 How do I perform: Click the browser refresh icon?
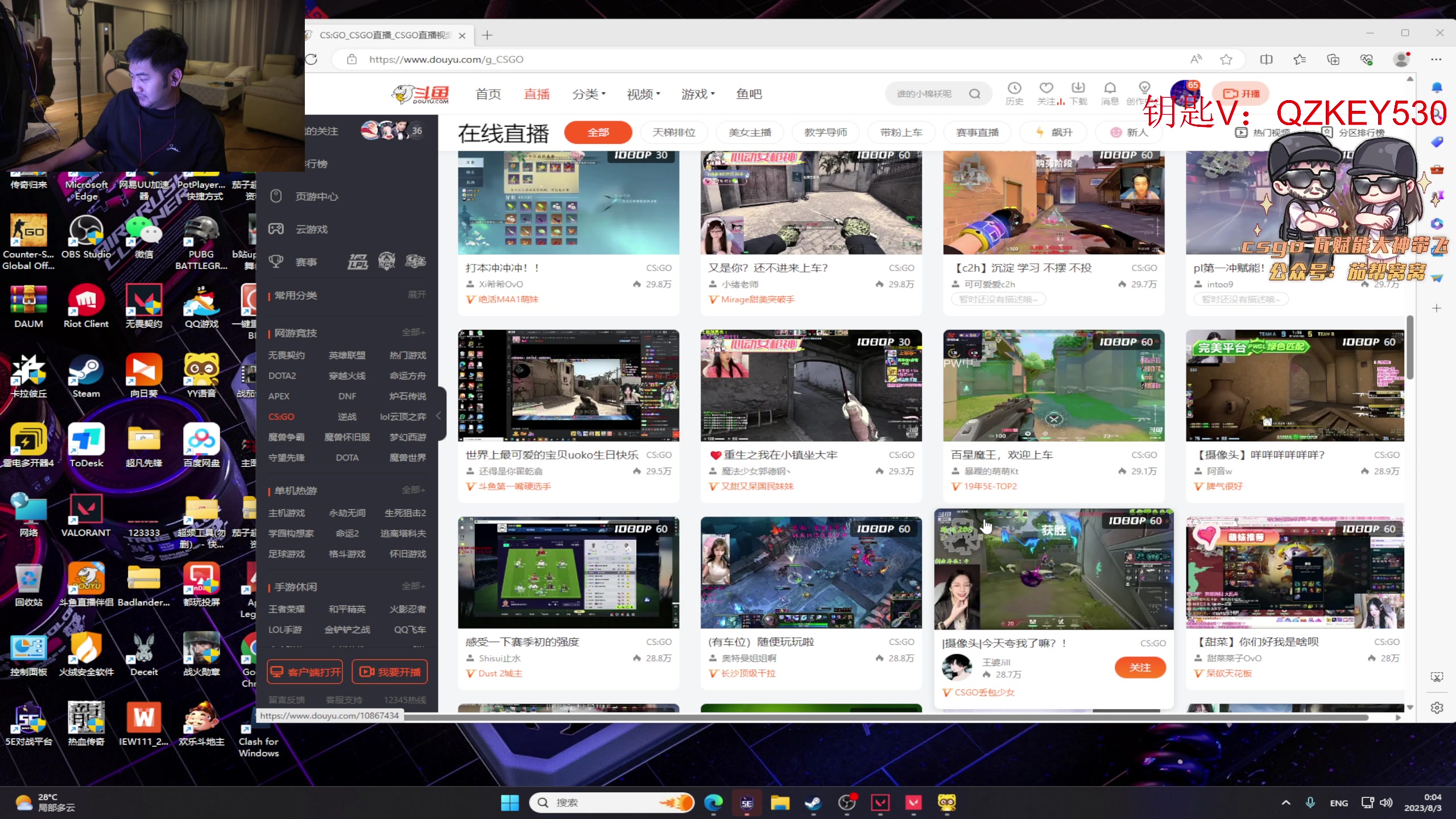pos(312,59)
